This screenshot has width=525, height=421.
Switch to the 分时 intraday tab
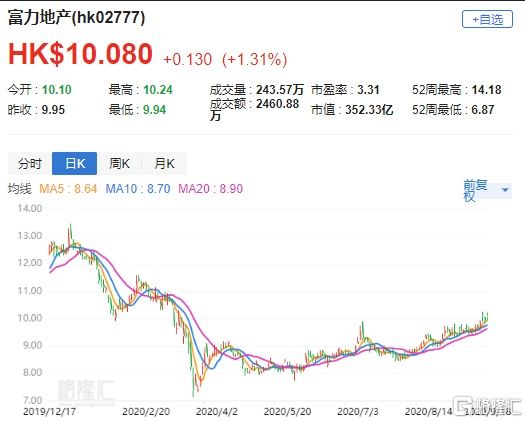pos(30,163)
